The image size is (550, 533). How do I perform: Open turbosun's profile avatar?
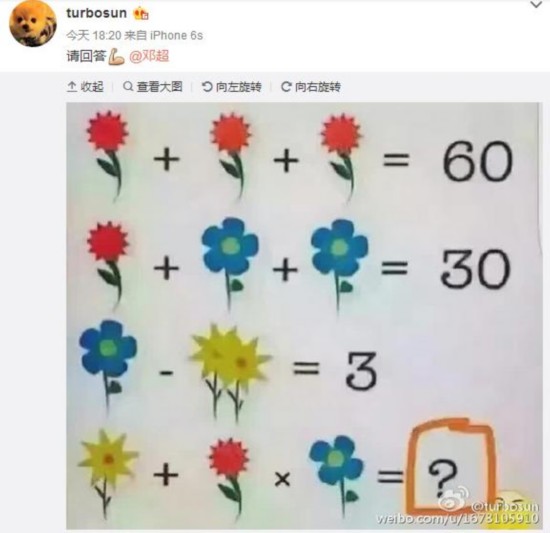pyautogui.click(x=33, y=23)
